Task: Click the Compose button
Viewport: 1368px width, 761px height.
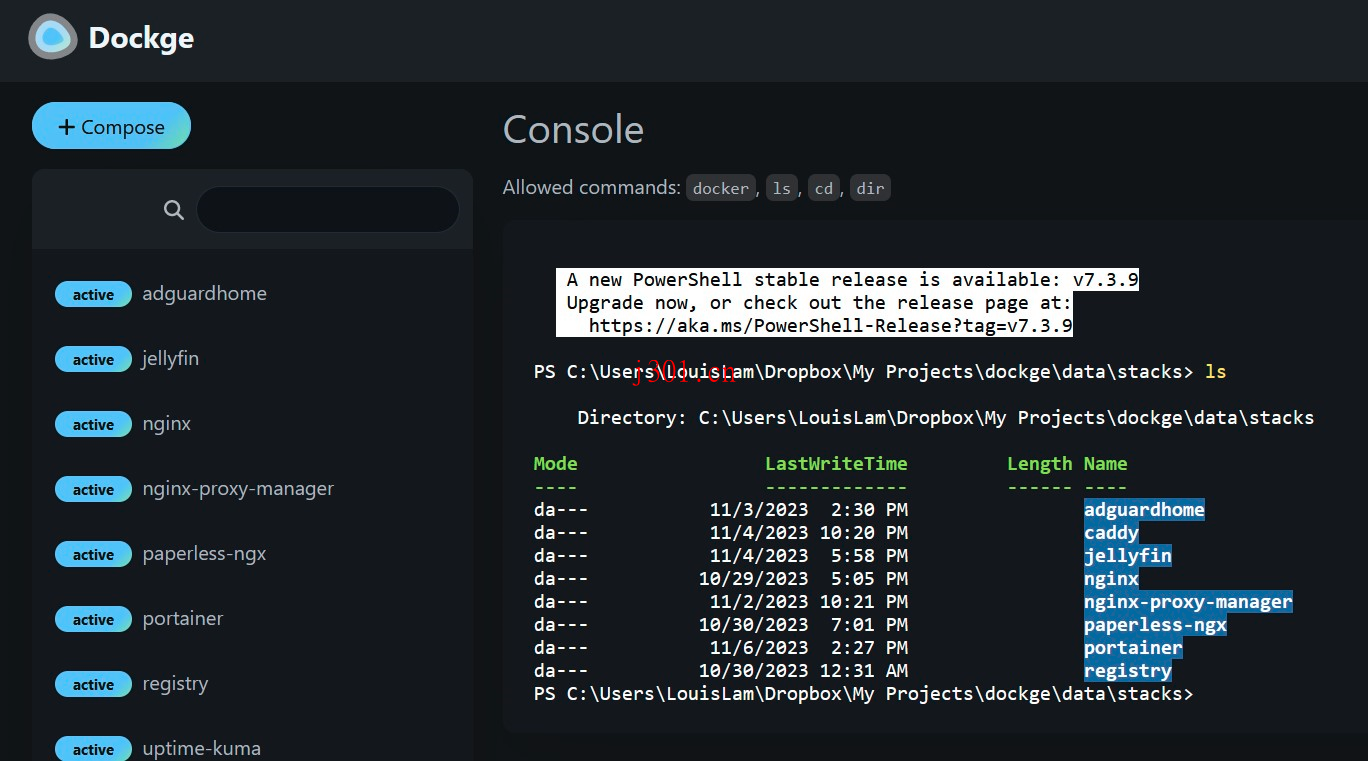Action: pyautogui.click(x=111, y=126)
